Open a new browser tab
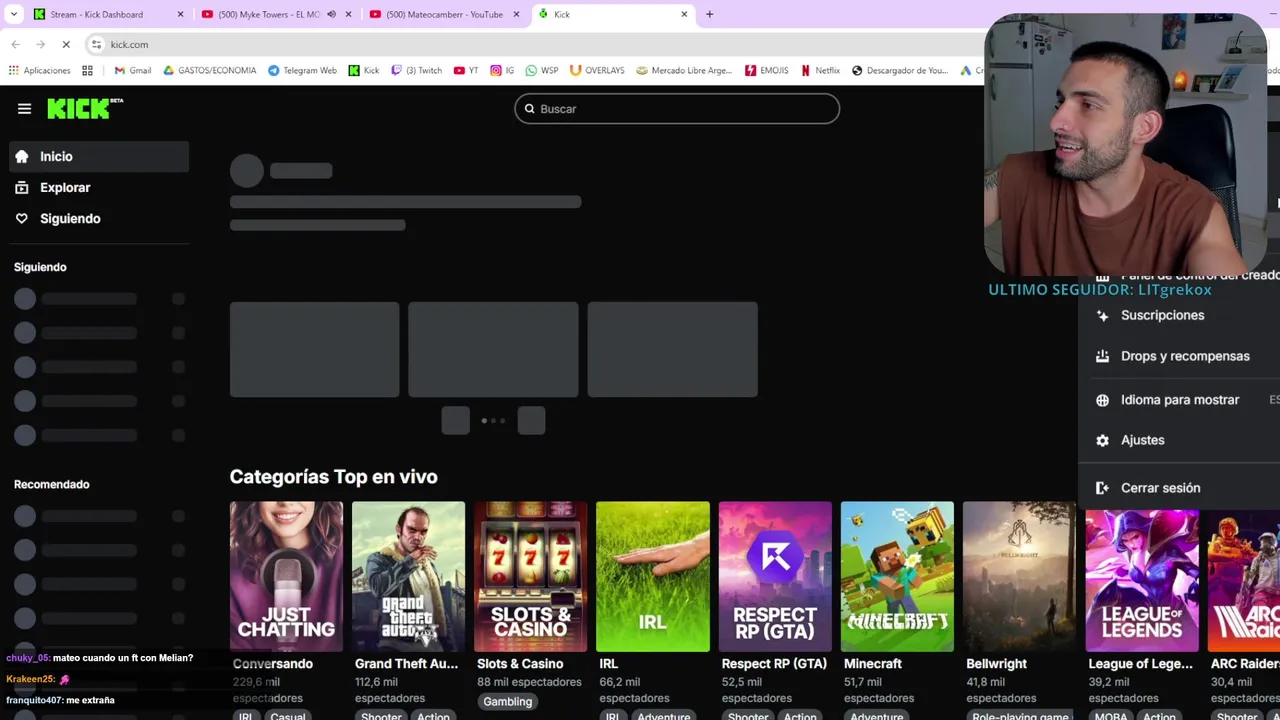The width and height of the screenshot is (1280, 720). 709,14
